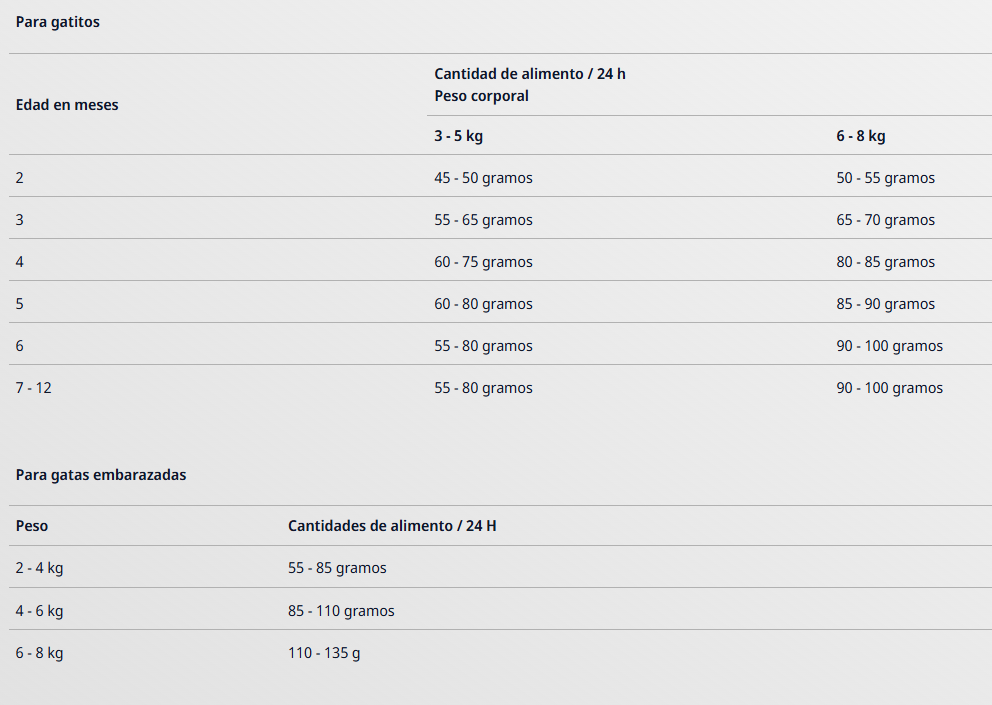Select the '85 - 90 gramos' cell

point(885,304)
